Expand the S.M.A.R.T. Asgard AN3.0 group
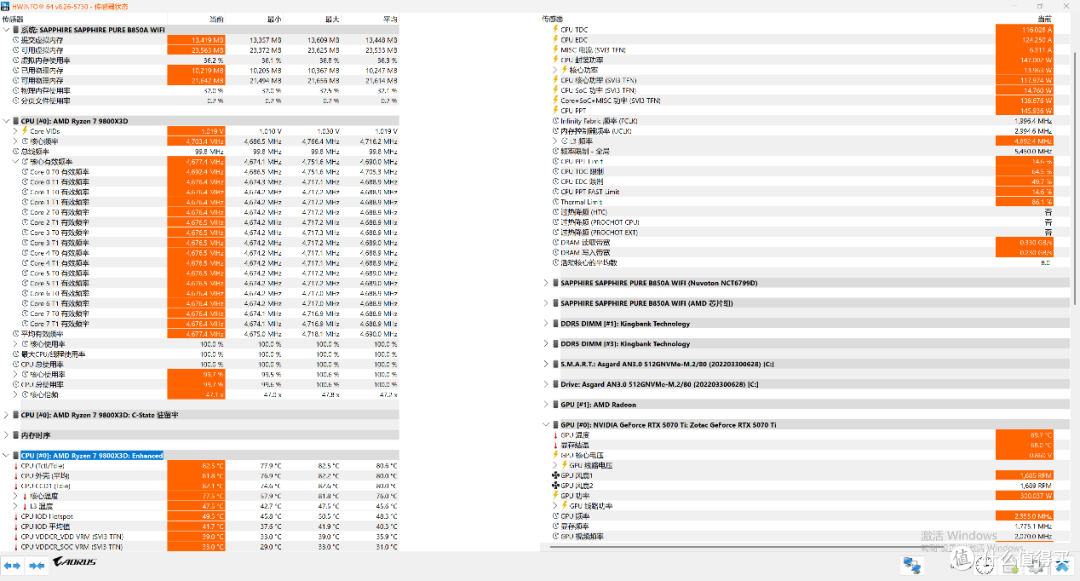This screenshot has width=1080, height=581. tap(546, 364)
